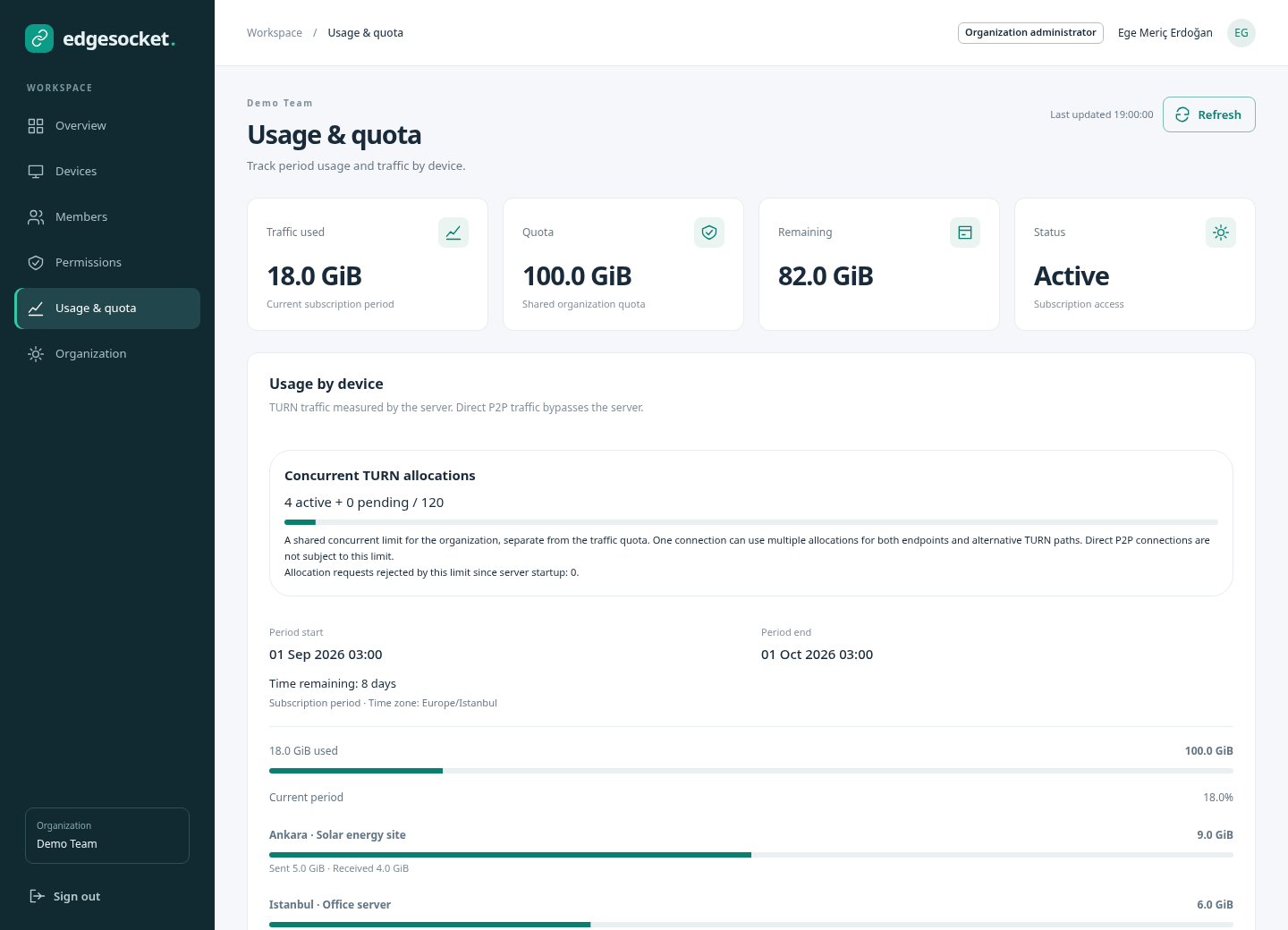Click the Ankara Solar energy site usage bar

[x=751, y=855]
